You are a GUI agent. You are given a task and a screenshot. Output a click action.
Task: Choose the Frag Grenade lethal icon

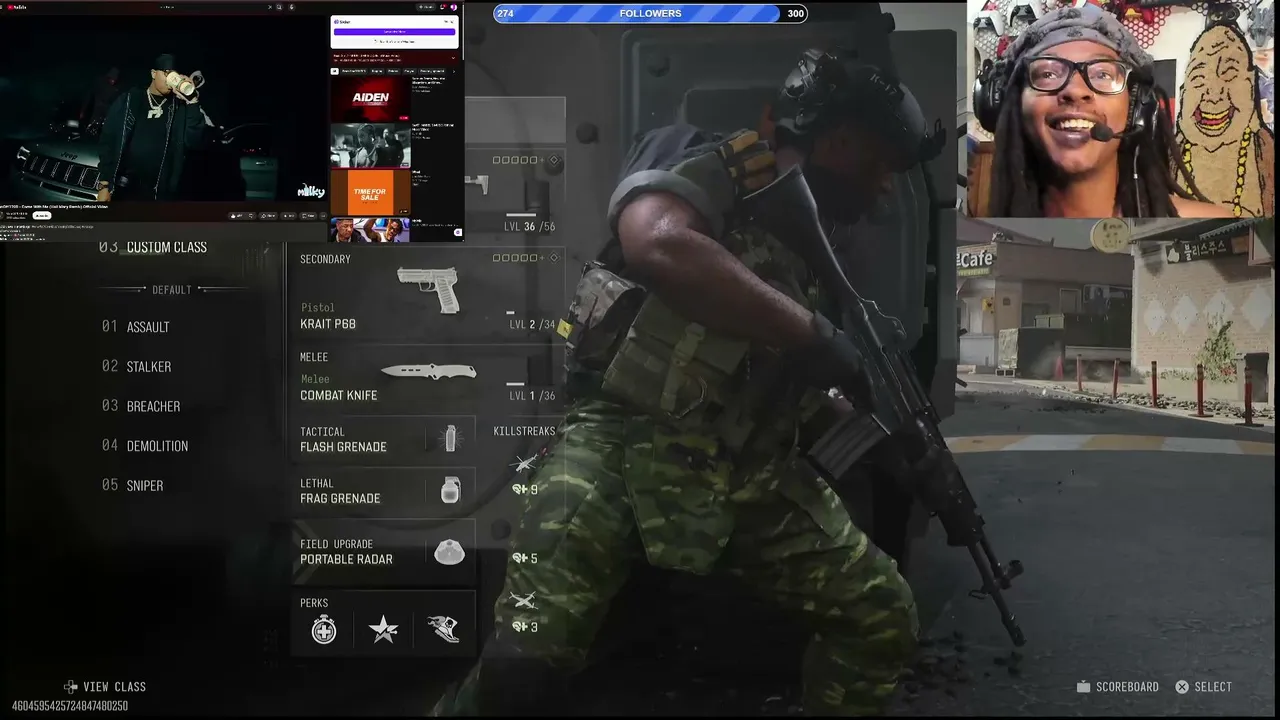(450, 490)
